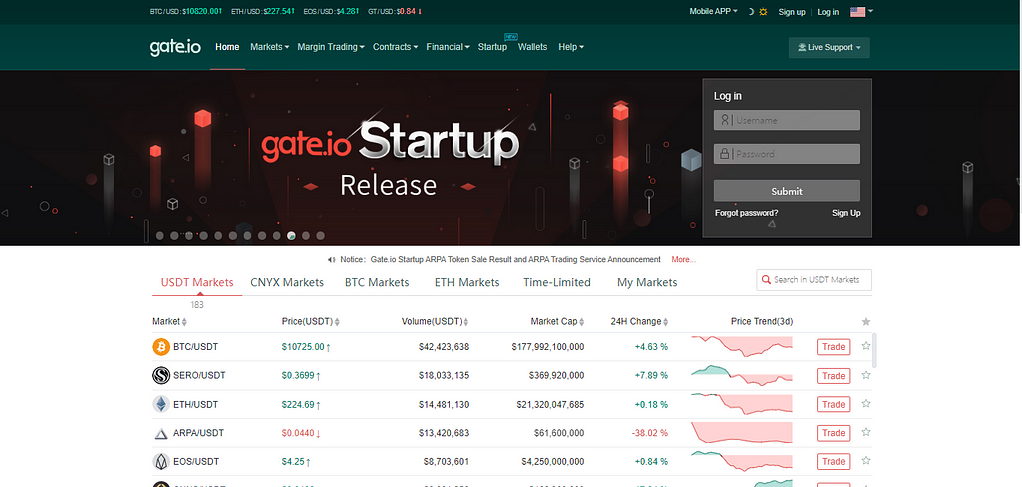
Task: Sort by Price(USDT) column arrows
Action: coord(337,322)
